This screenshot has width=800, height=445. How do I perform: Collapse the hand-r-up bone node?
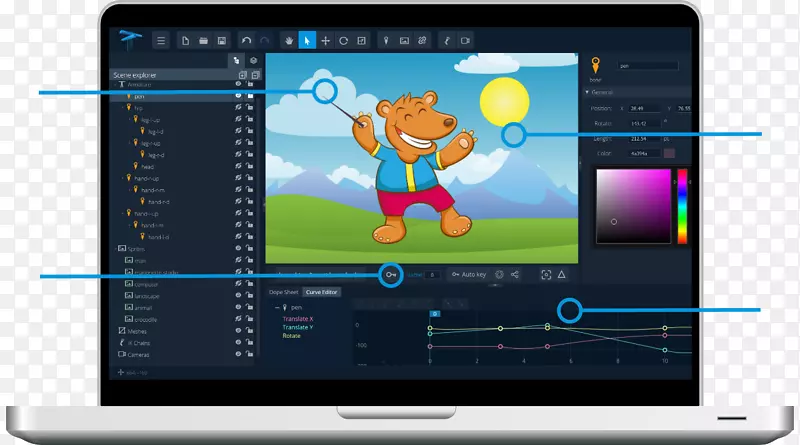[x=122, y=178]
